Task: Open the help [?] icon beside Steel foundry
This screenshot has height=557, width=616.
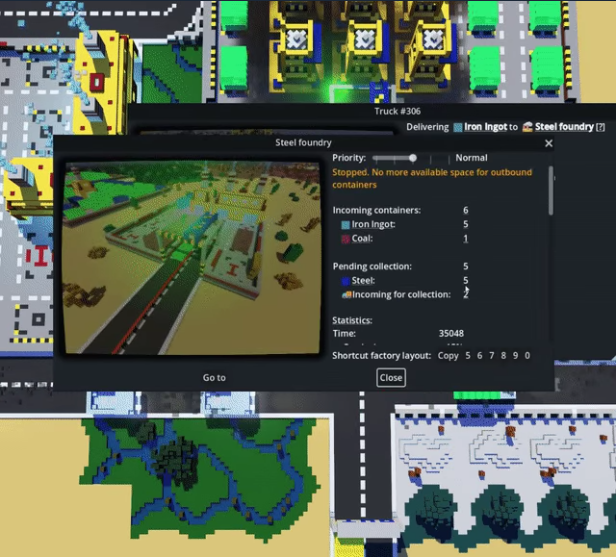Action: (x=600, y=127)
